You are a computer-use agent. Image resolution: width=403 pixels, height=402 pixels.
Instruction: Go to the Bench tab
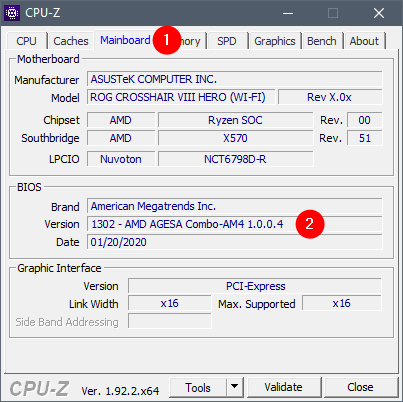coord(322,41)
